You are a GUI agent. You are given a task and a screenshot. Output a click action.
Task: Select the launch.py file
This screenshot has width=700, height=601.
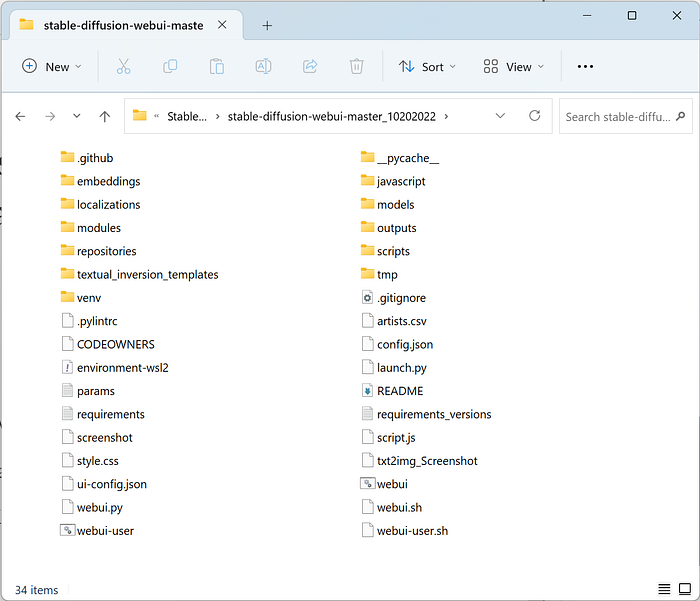coord(394,367)
